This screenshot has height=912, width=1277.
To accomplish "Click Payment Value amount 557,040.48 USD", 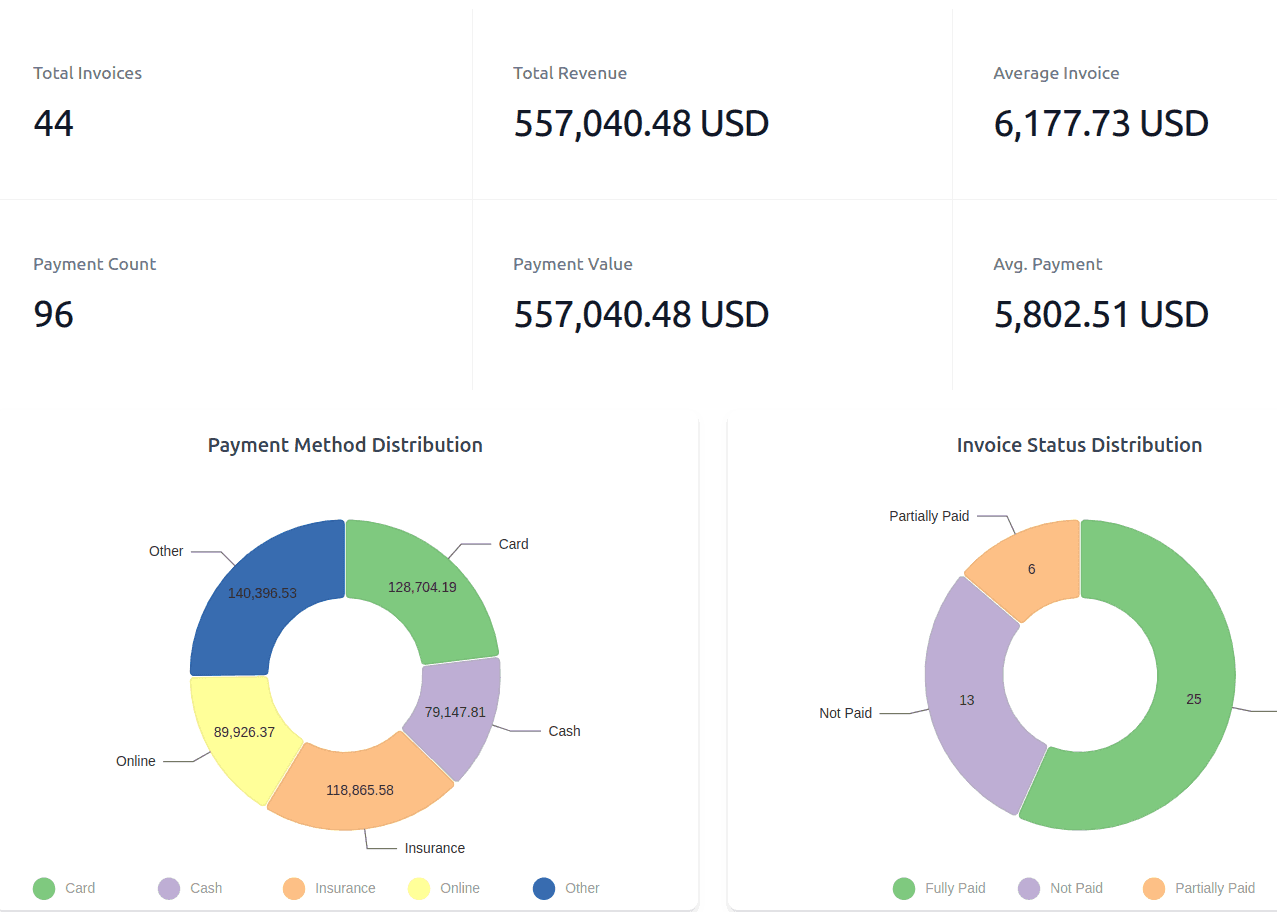I will [641, 315].
